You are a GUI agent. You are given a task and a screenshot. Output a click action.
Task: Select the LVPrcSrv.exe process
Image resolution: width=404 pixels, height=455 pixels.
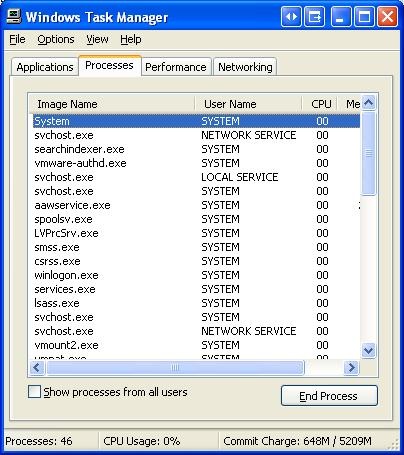click(196, 233)
